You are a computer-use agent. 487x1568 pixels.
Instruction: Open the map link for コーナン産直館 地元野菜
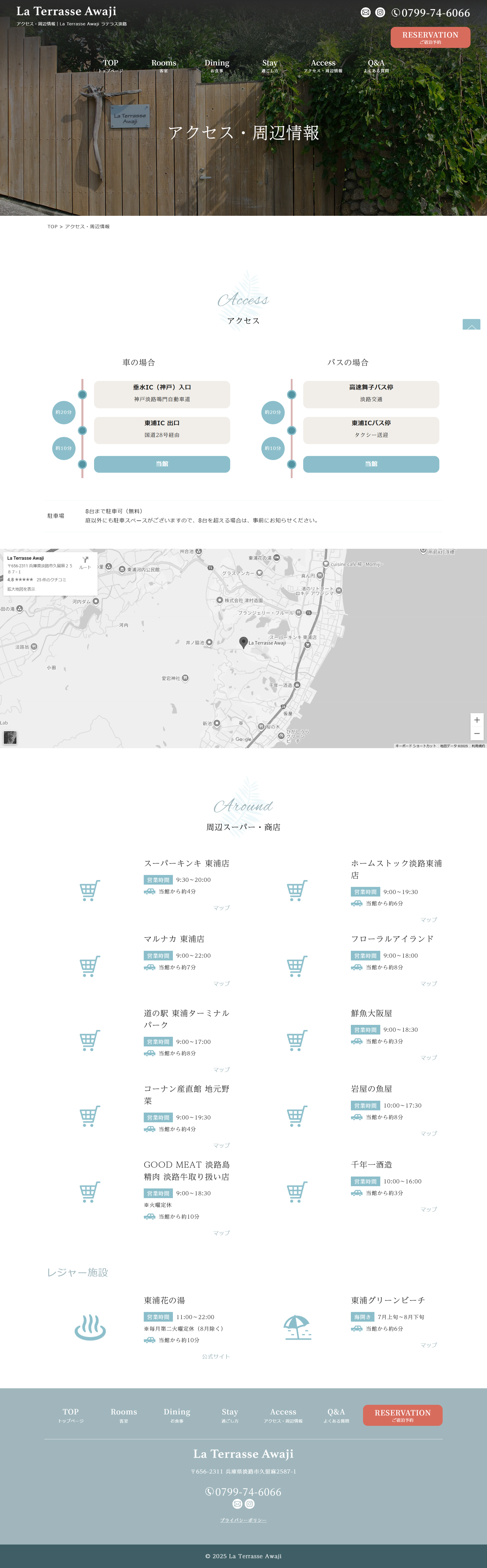tap(222, 1146)
